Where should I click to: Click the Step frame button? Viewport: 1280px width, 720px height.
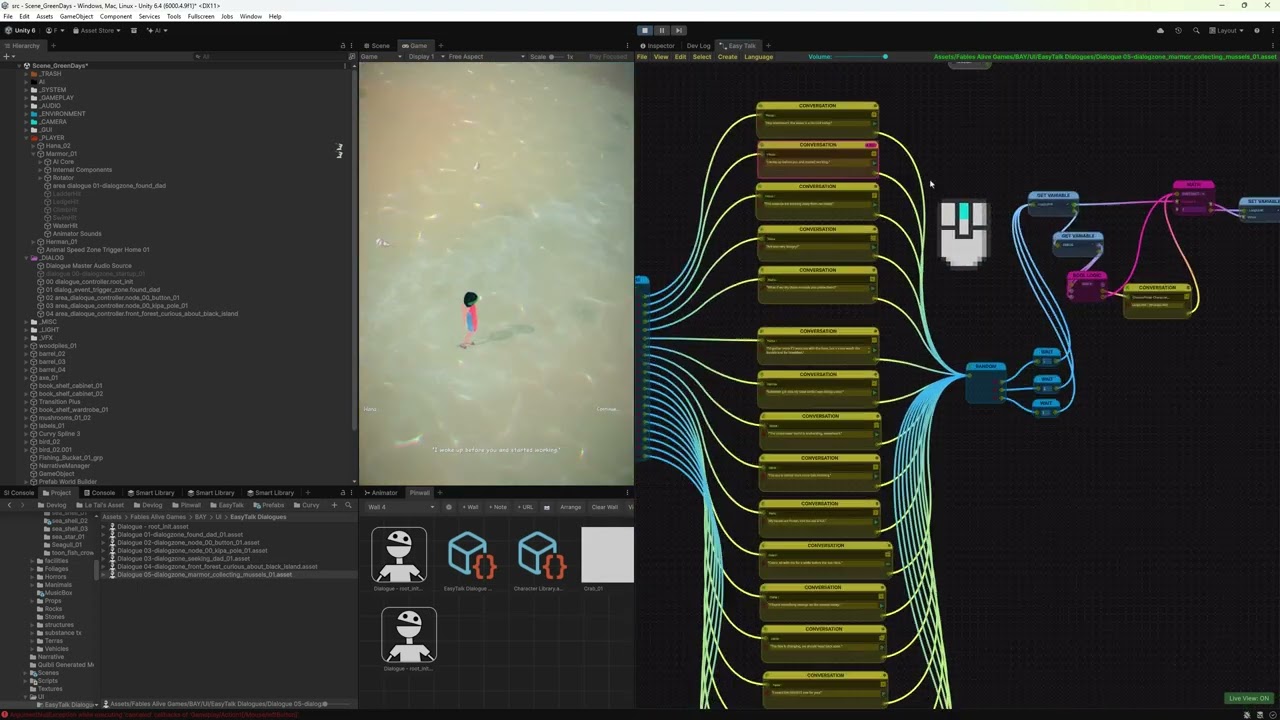(678, 30)
